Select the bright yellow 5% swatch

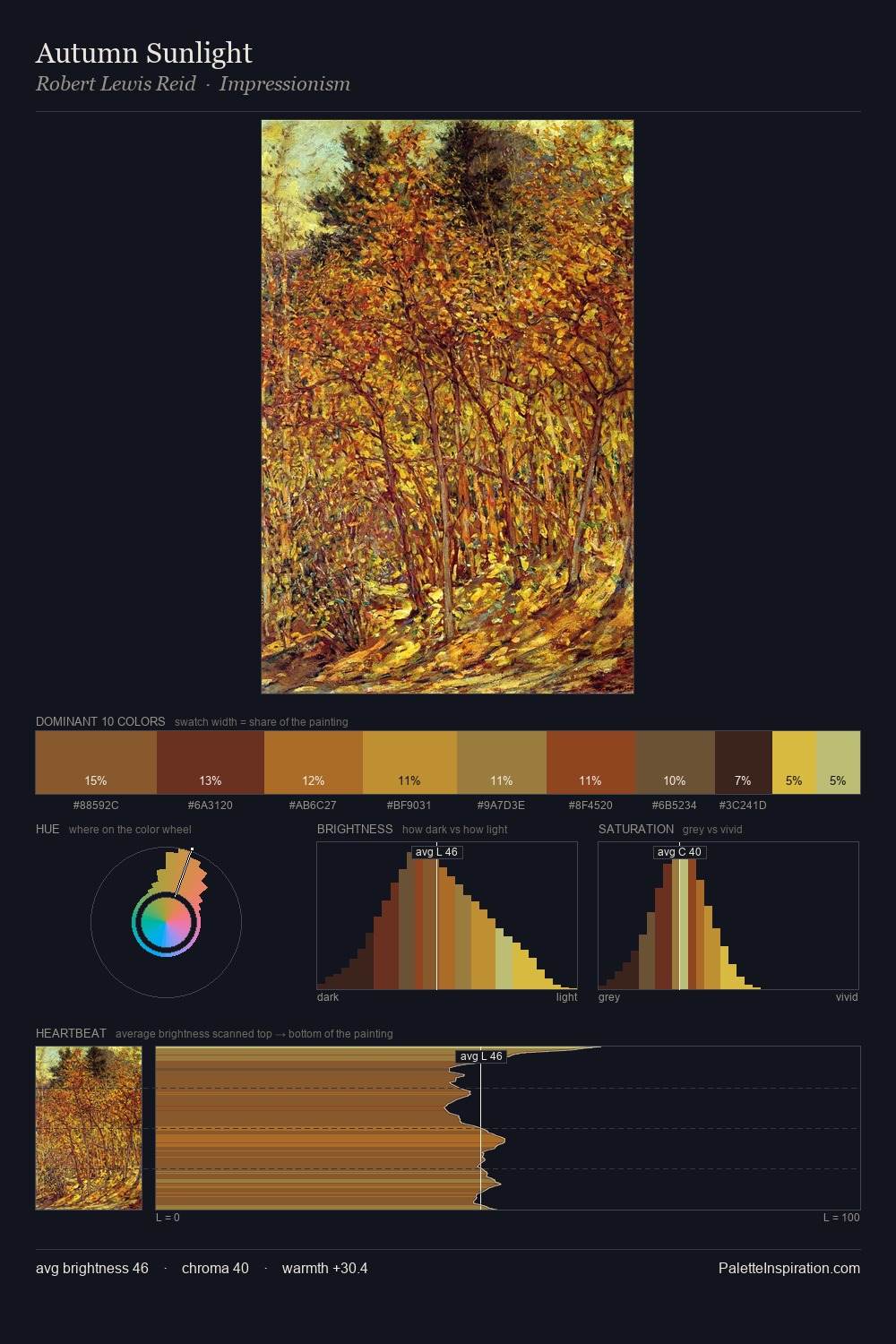[x=794, y=762]
